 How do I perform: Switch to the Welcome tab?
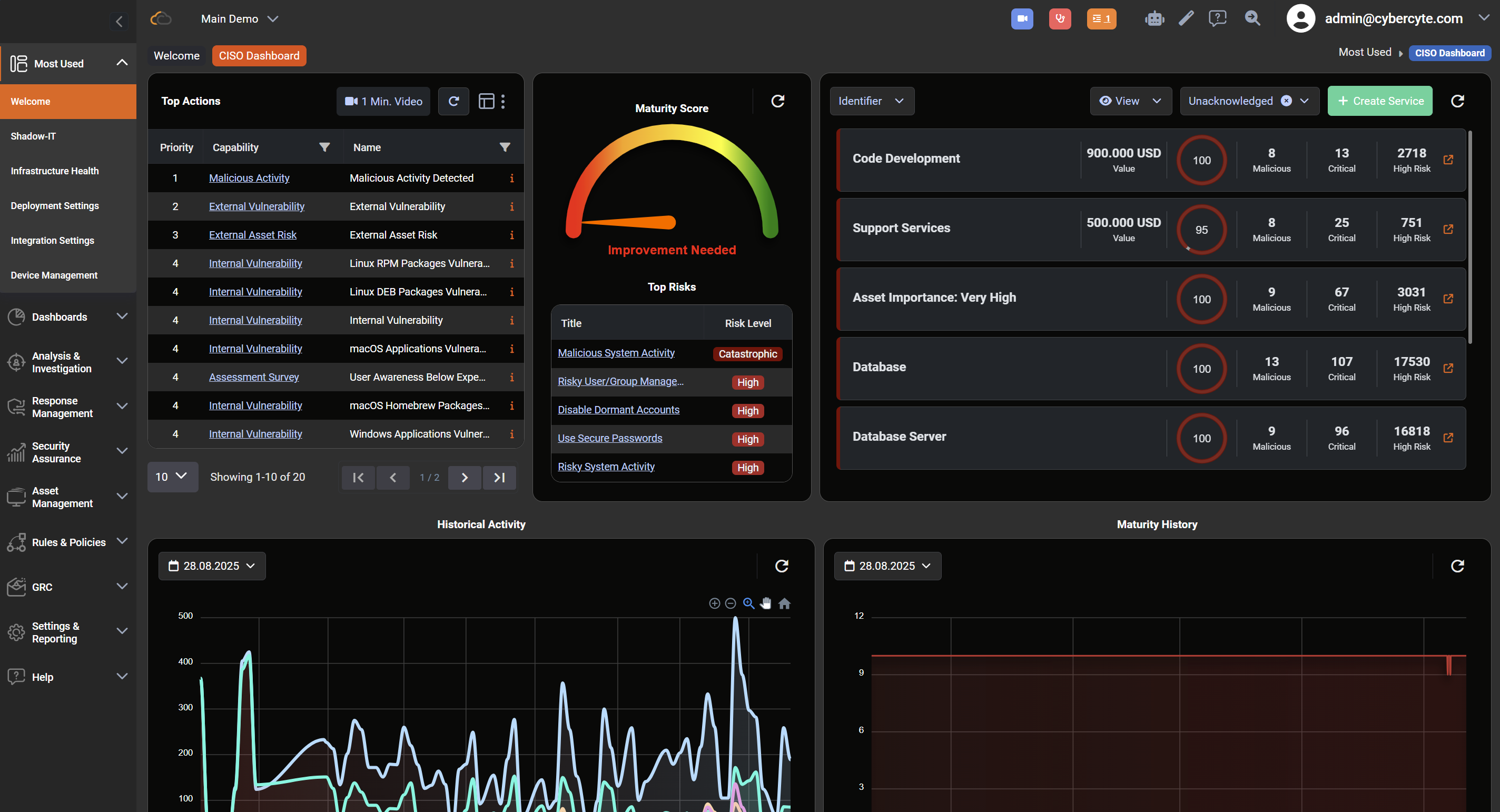(x=176, y=56)
